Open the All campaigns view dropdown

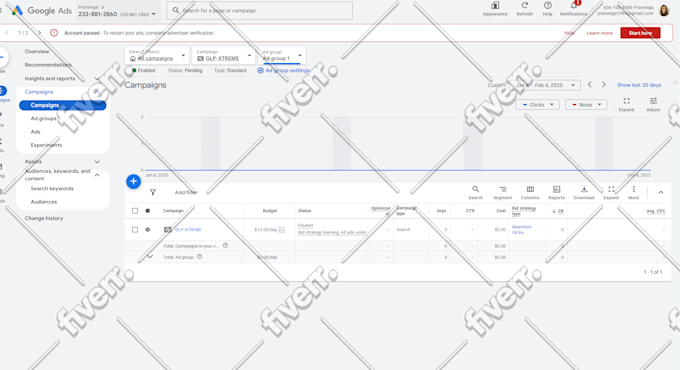point(157,55)
